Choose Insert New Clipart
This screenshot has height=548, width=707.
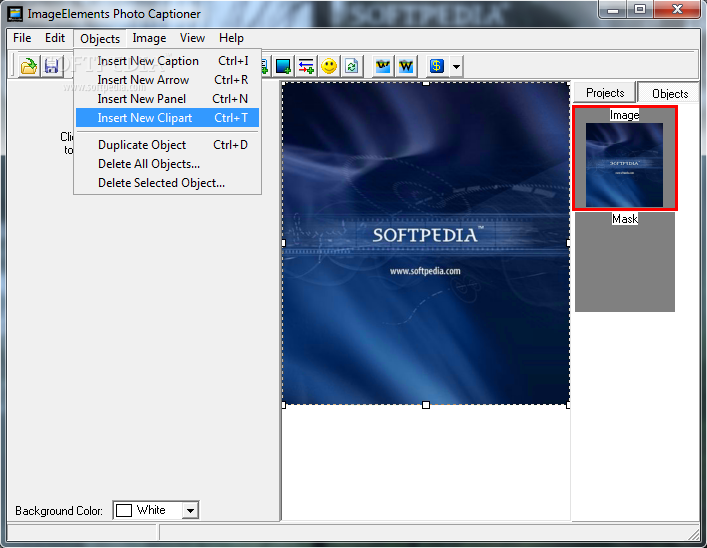[167, 118]
